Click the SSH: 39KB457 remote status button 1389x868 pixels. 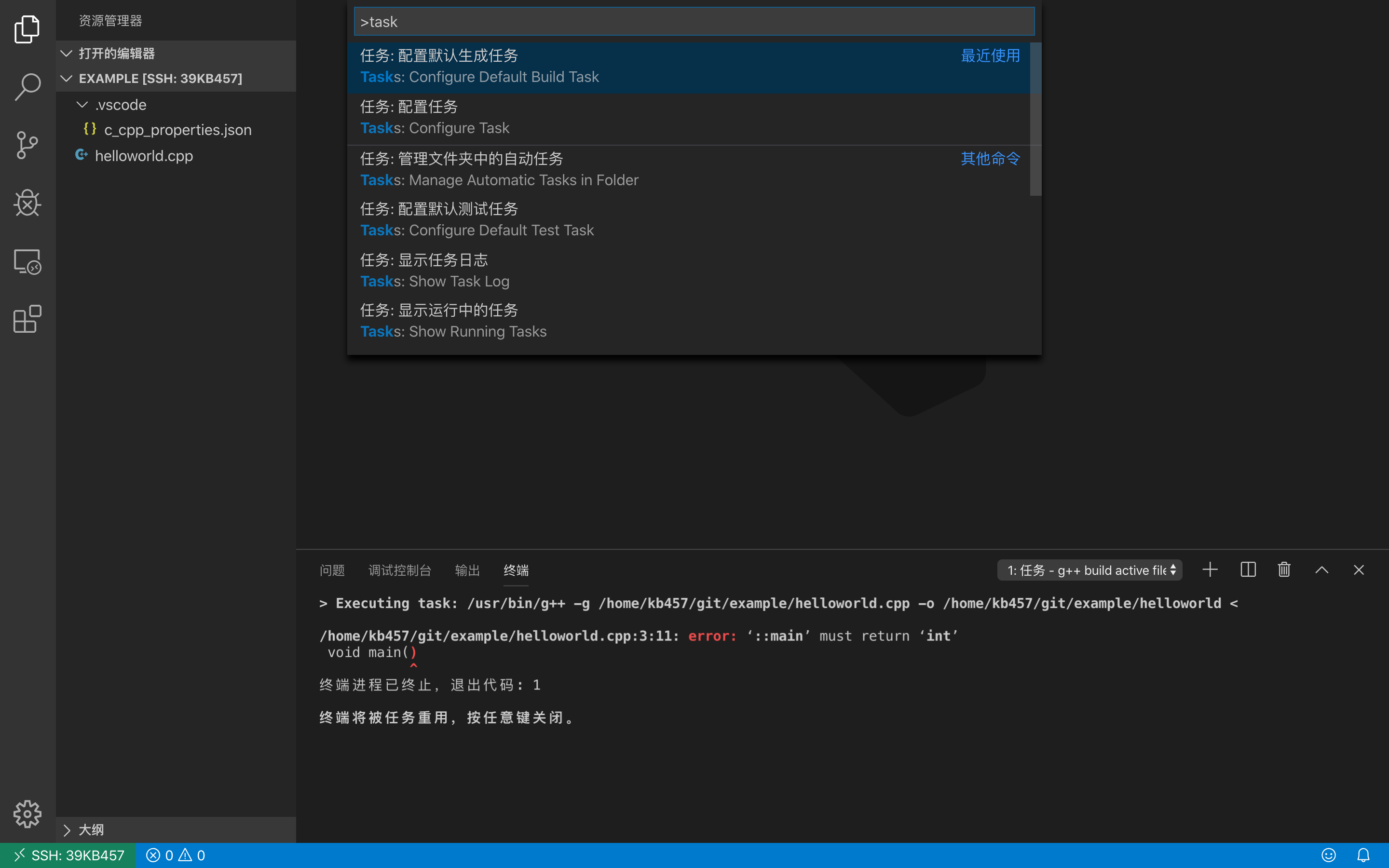pyautogui.click(x=69, y=855)
